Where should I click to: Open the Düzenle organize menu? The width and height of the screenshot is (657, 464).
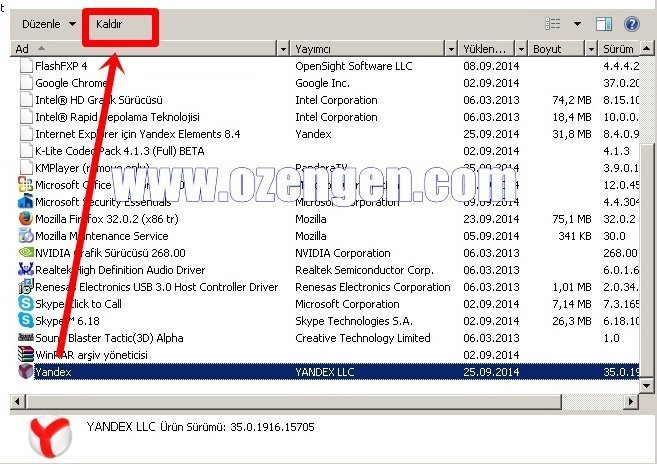coord(49,24)
